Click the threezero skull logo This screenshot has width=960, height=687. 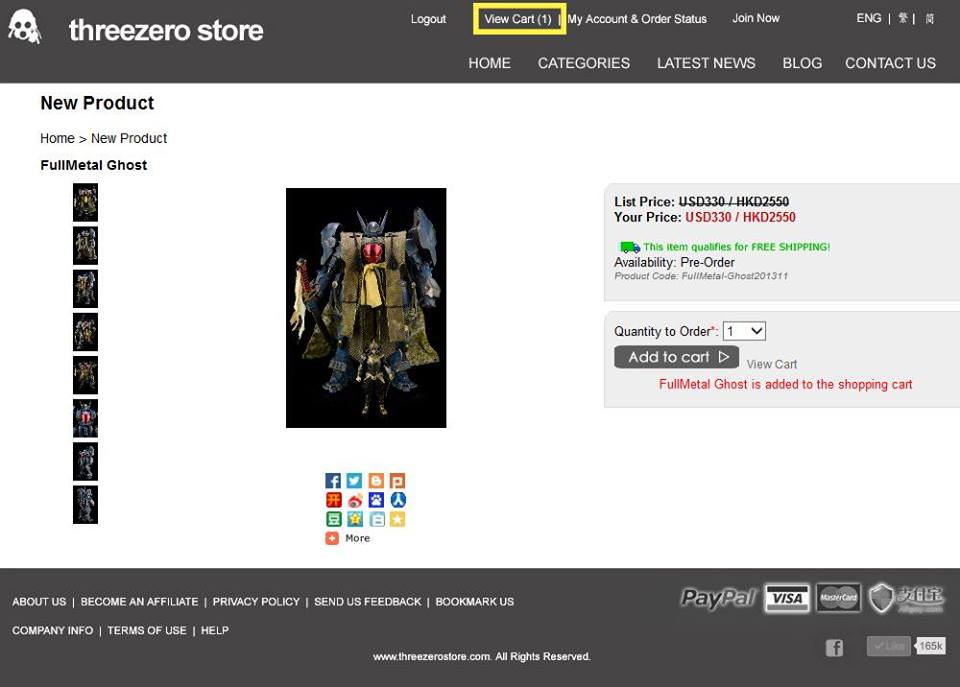point(24,27)
